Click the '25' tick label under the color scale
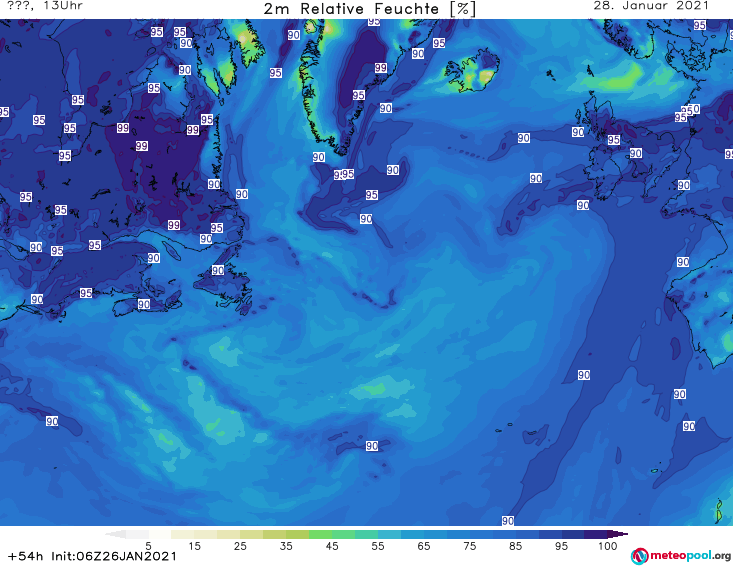733x566 pixels. (x=240, y=546)
